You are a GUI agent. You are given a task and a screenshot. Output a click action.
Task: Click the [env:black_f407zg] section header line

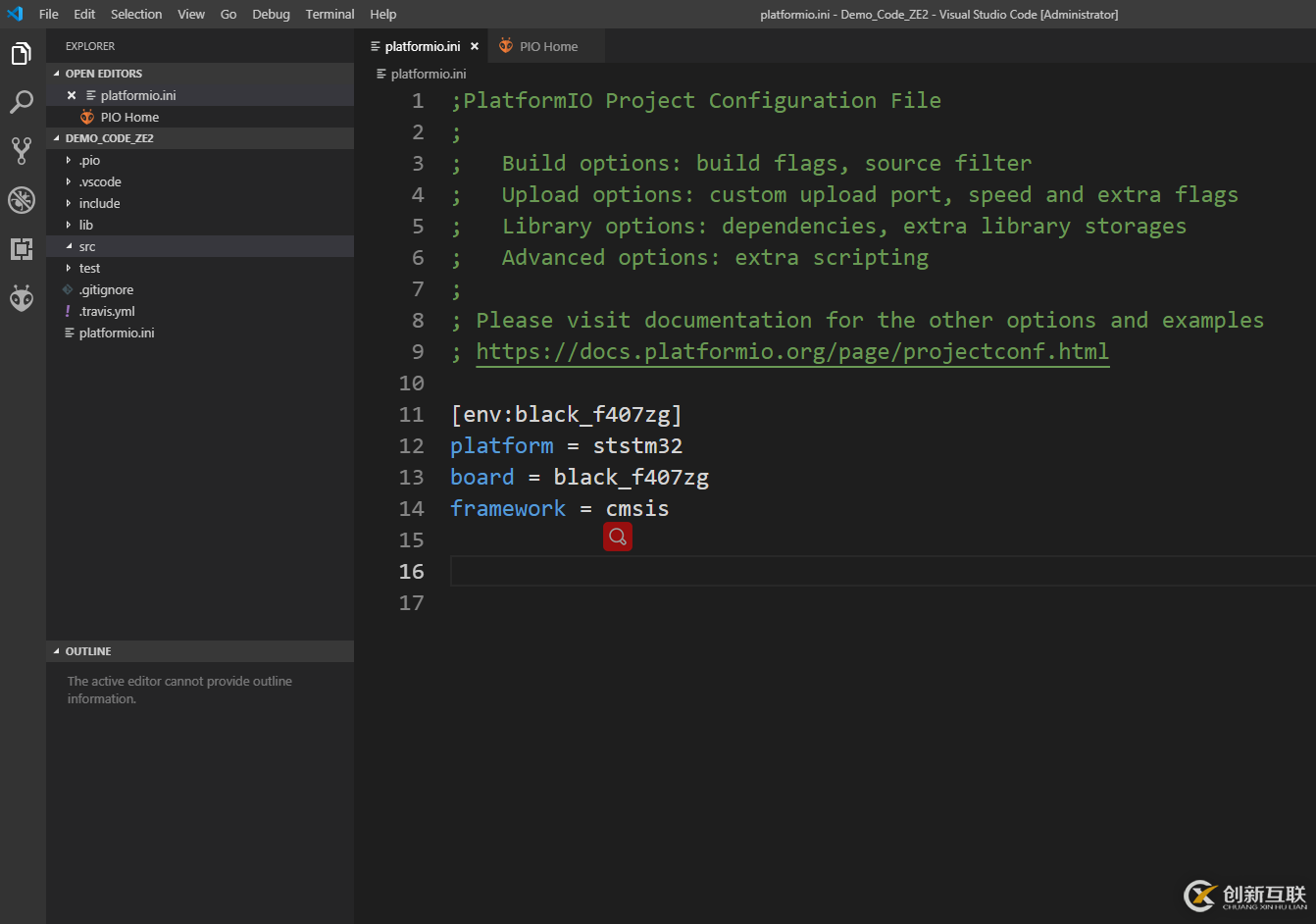click(566, 414)
